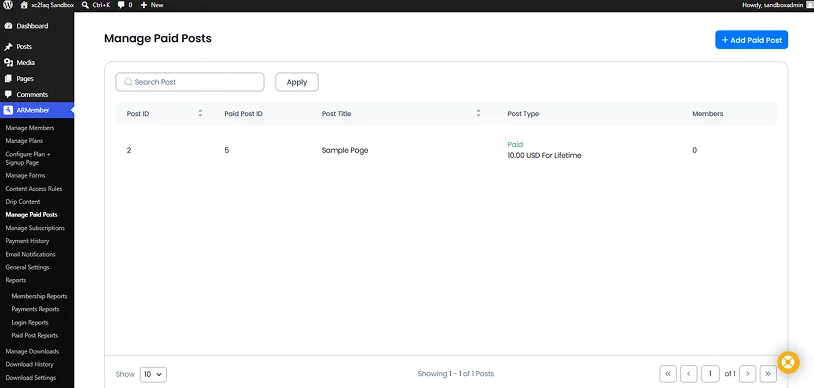The image size is (814, 388).
Task: Open Download History
Action: (x=30, y=364)
